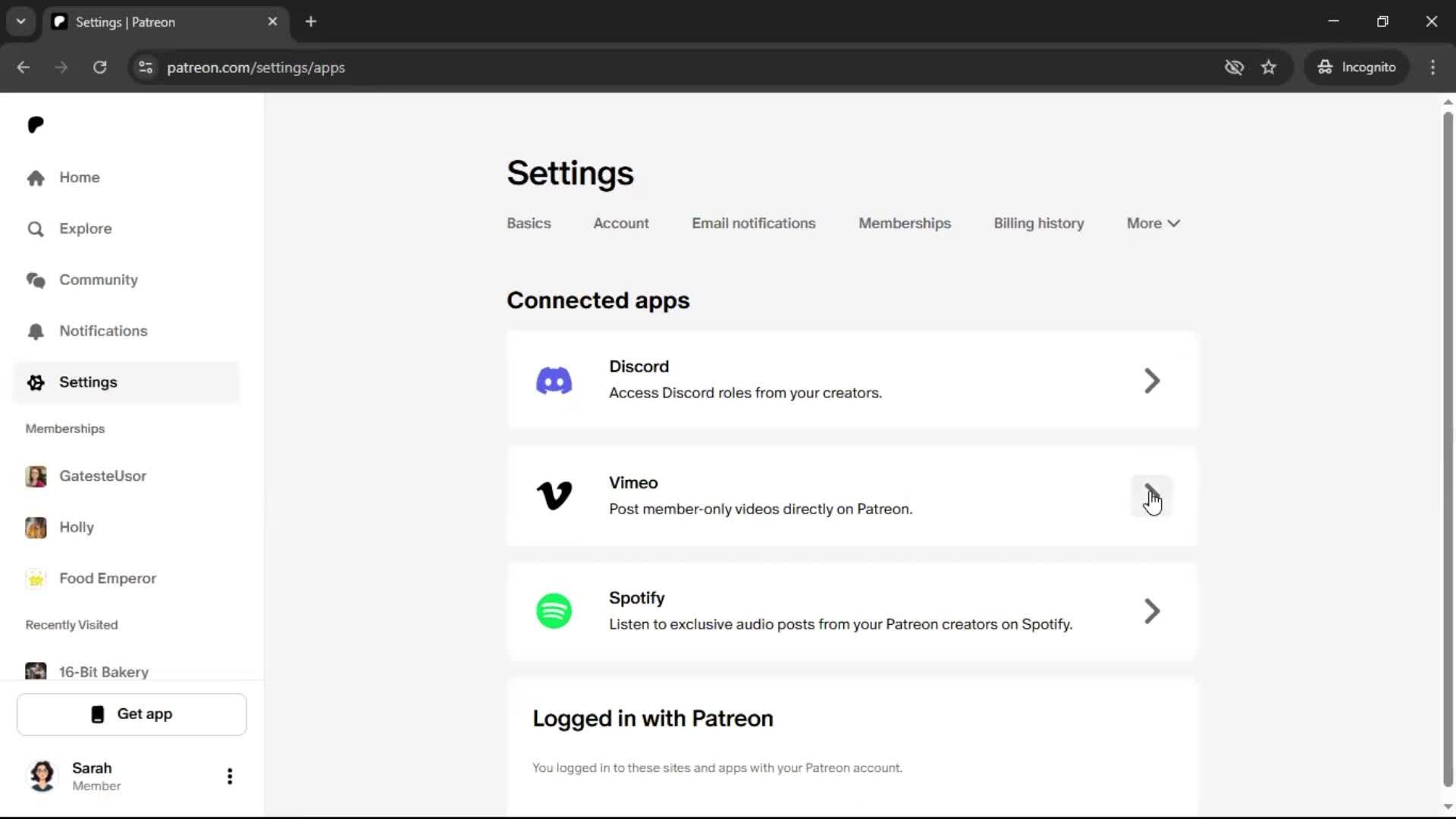View site information icon in address bar
The height and width of the screenshot is (819, 1456).
click(146, 67)
